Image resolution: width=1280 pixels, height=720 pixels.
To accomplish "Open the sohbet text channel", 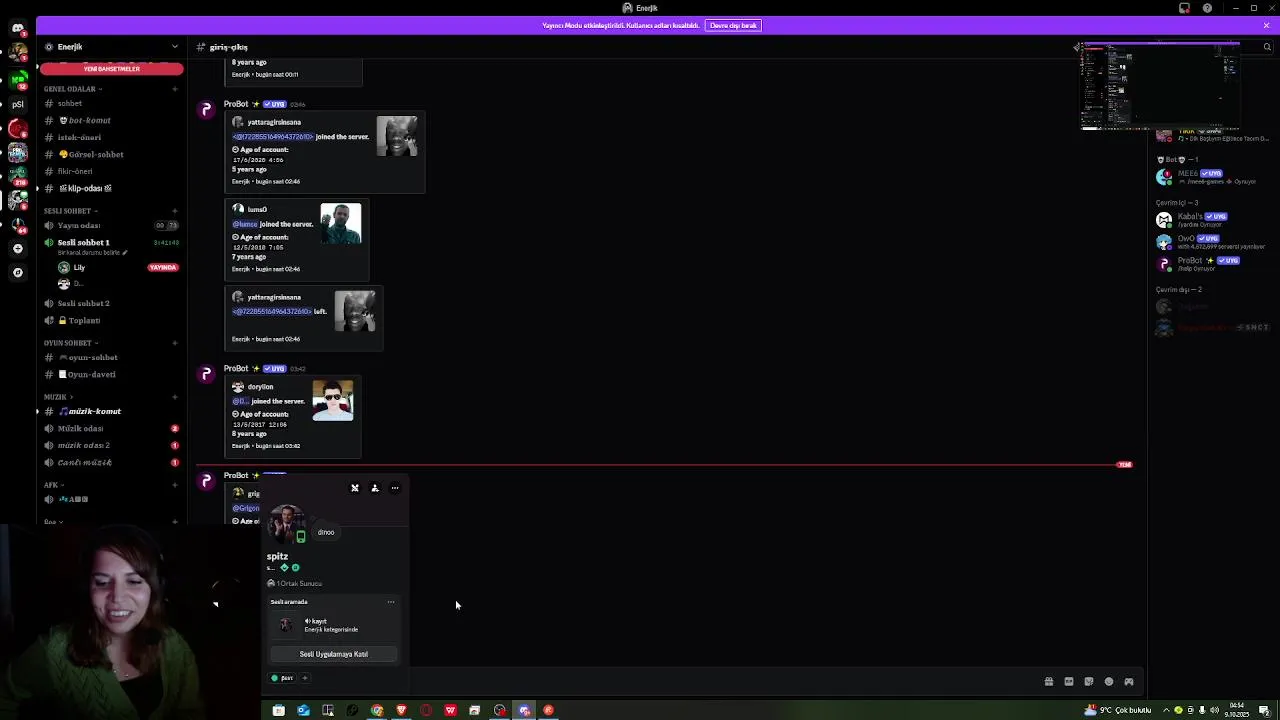I will click(x=111, y=103).
